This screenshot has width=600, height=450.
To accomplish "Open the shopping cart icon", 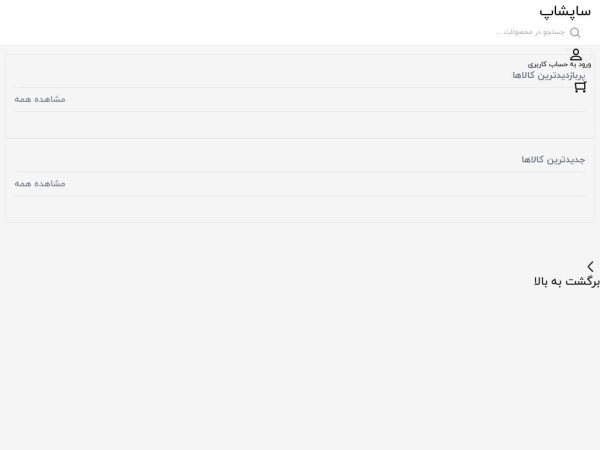I will (x=580, y=87).
